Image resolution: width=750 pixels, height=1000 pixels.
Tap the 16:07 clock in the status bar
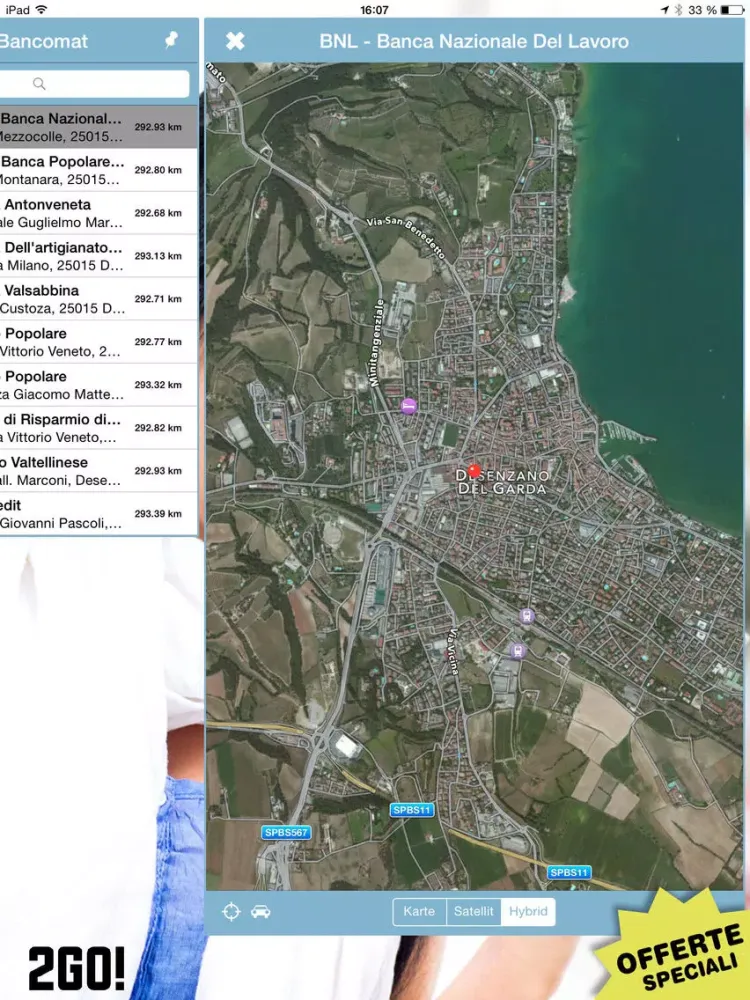(x=374, y=10)
